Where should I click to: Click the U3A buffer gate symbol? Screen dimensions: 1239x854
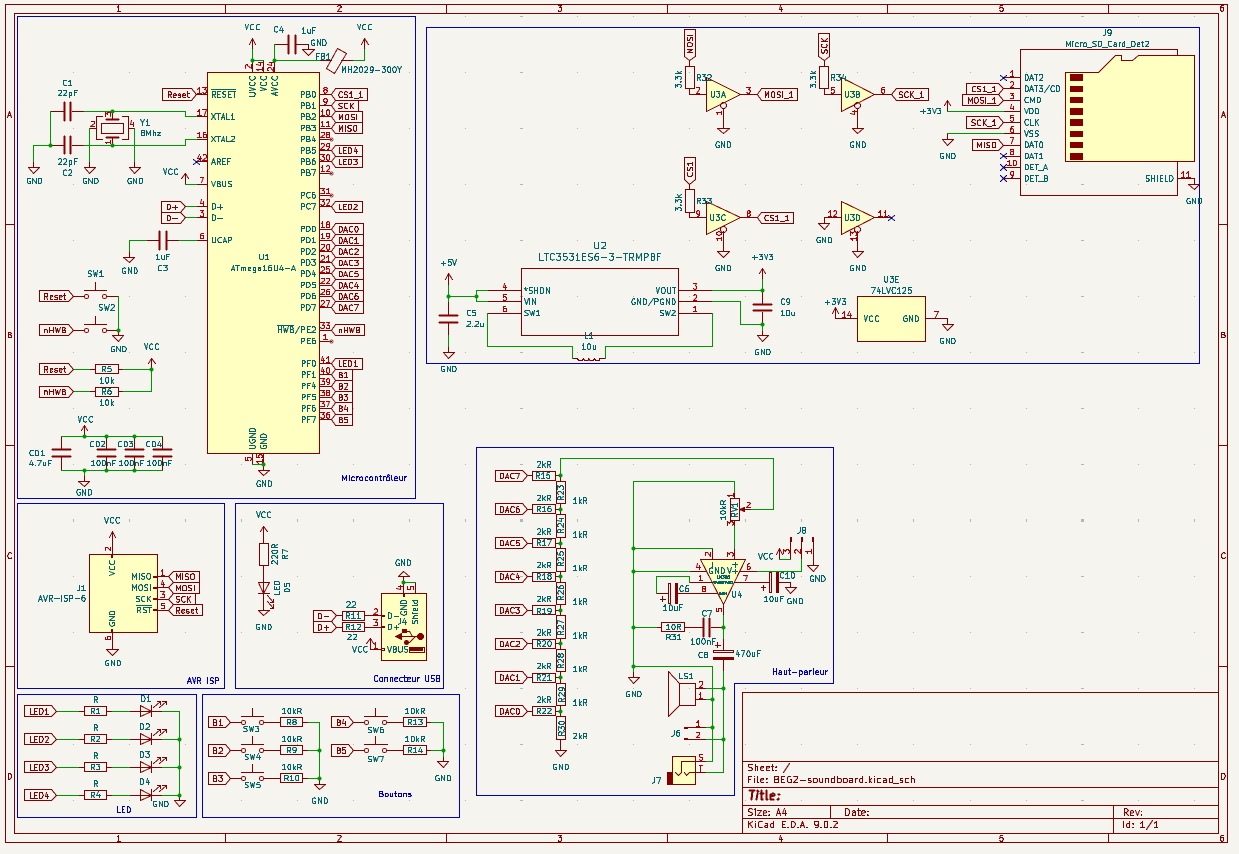[x=722, y=96]
